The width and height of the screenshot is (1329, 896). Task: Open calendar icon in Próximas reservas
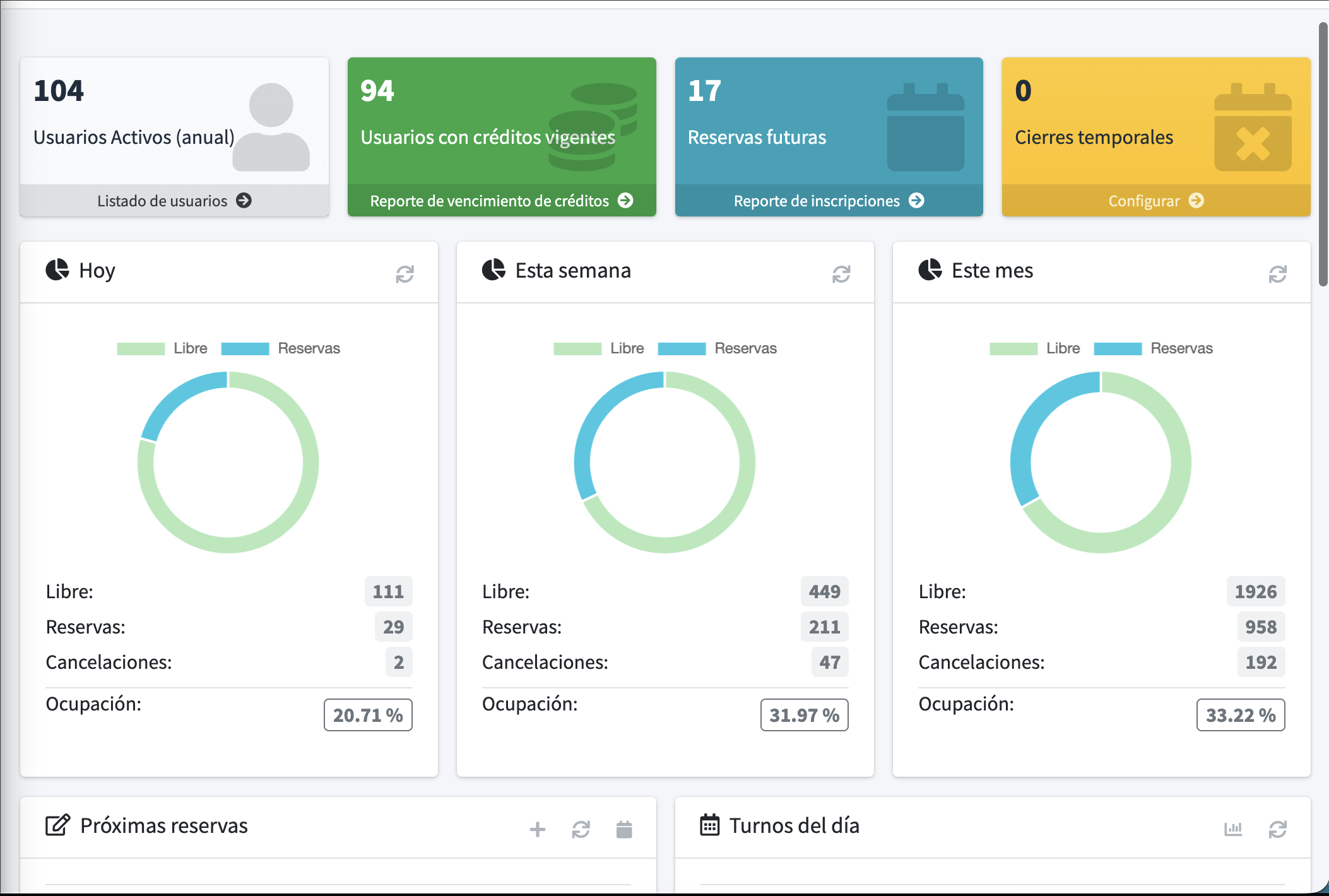[x=624, y=829]
